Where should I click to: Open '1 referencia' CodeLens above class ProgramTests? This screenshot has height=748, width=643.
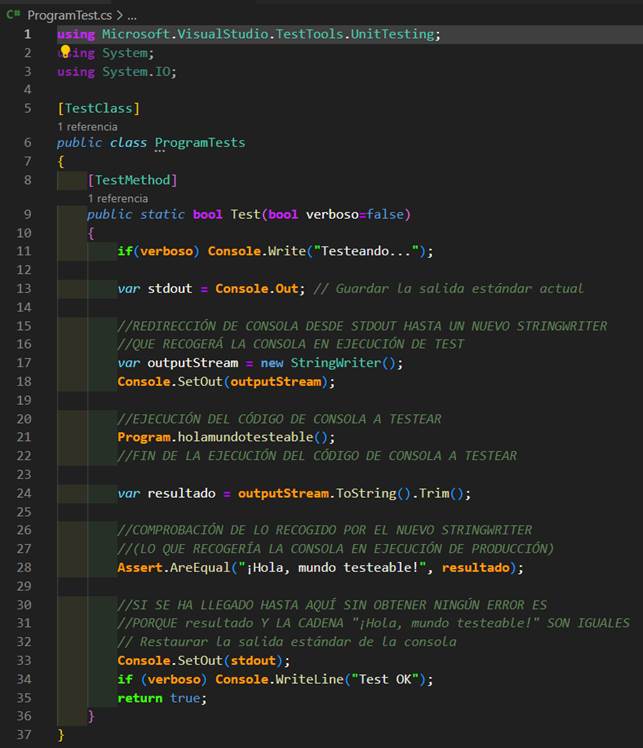click(87, 126)
